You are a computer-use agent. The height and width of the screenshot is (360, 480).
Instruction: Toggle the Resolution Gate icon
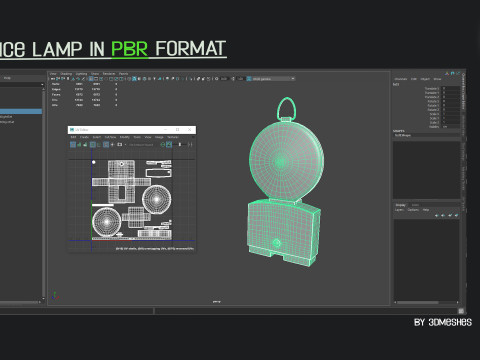101,79
